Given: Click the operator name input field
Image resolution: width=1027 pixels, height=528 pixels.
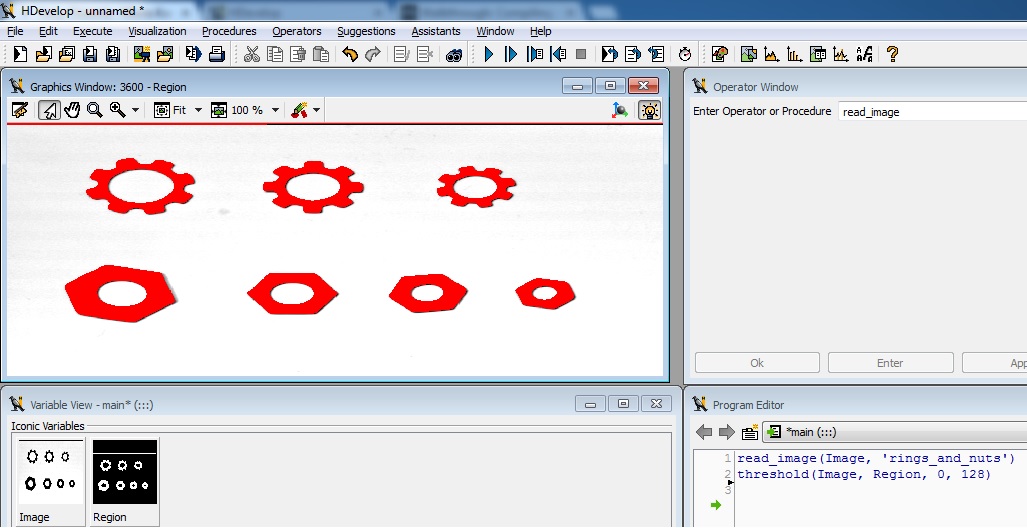Looking at the screenshot, I should point(933,111).
